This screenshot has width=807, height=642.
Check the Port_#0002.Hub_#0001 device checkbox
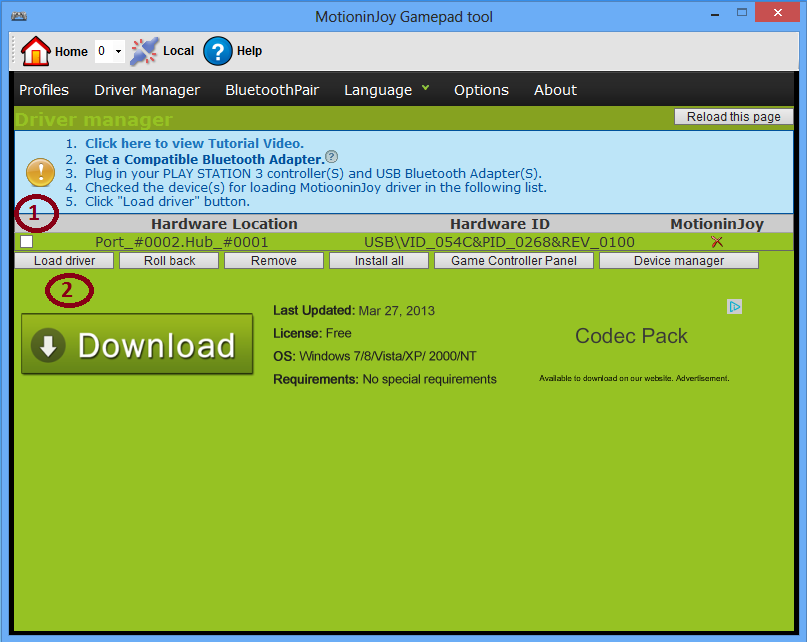coord(27,242)
